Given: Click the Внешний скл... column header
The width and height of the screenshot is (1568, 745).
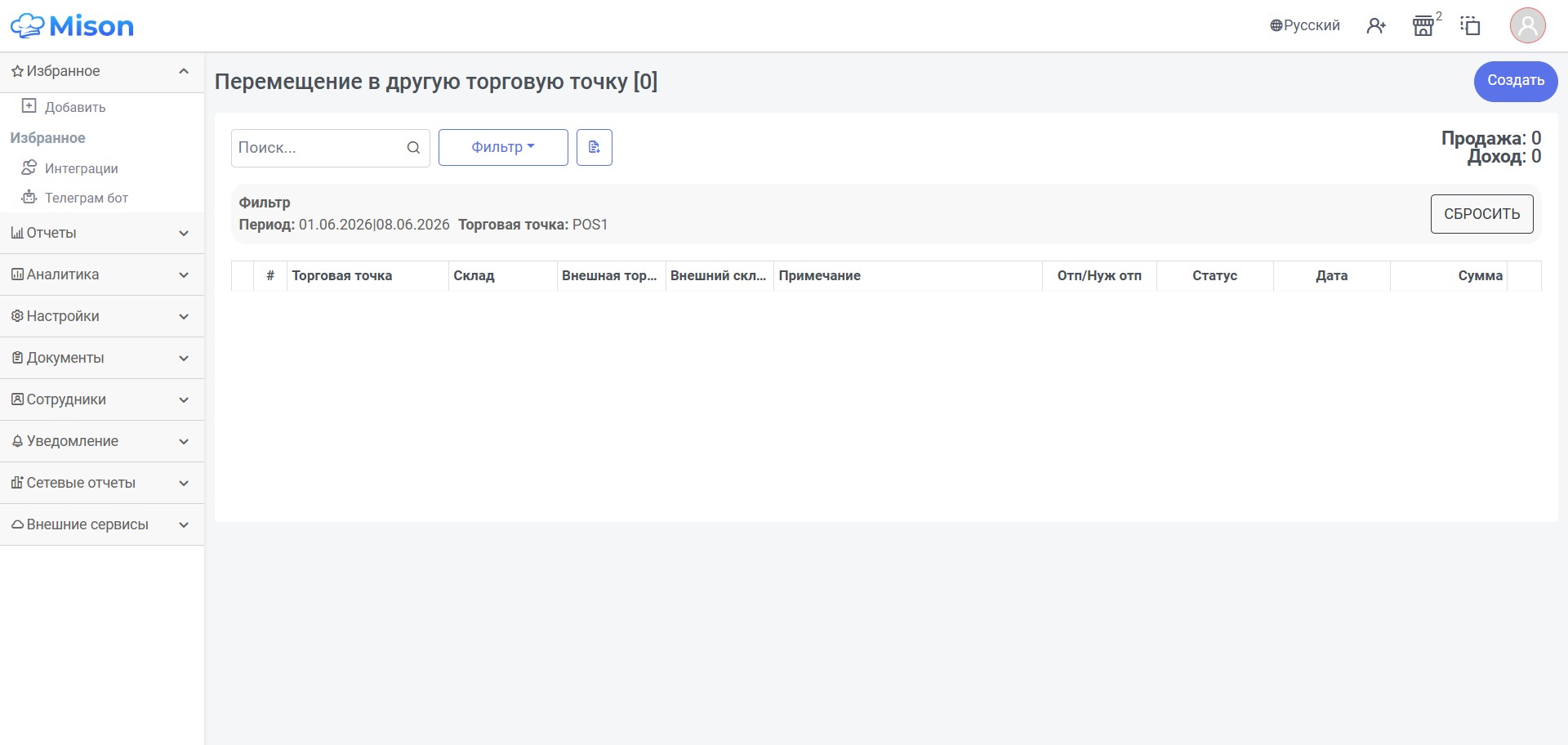Looking at the screenshot, I should point(719,276).
